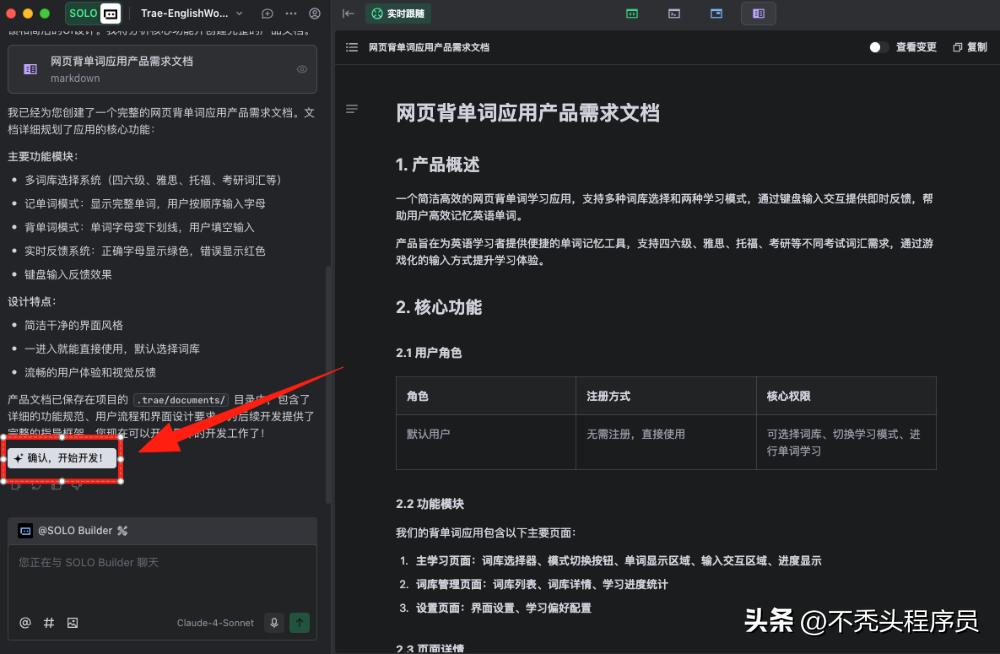Select the highlighted document view icon
Screen dimensions: 1000x654
759,13
